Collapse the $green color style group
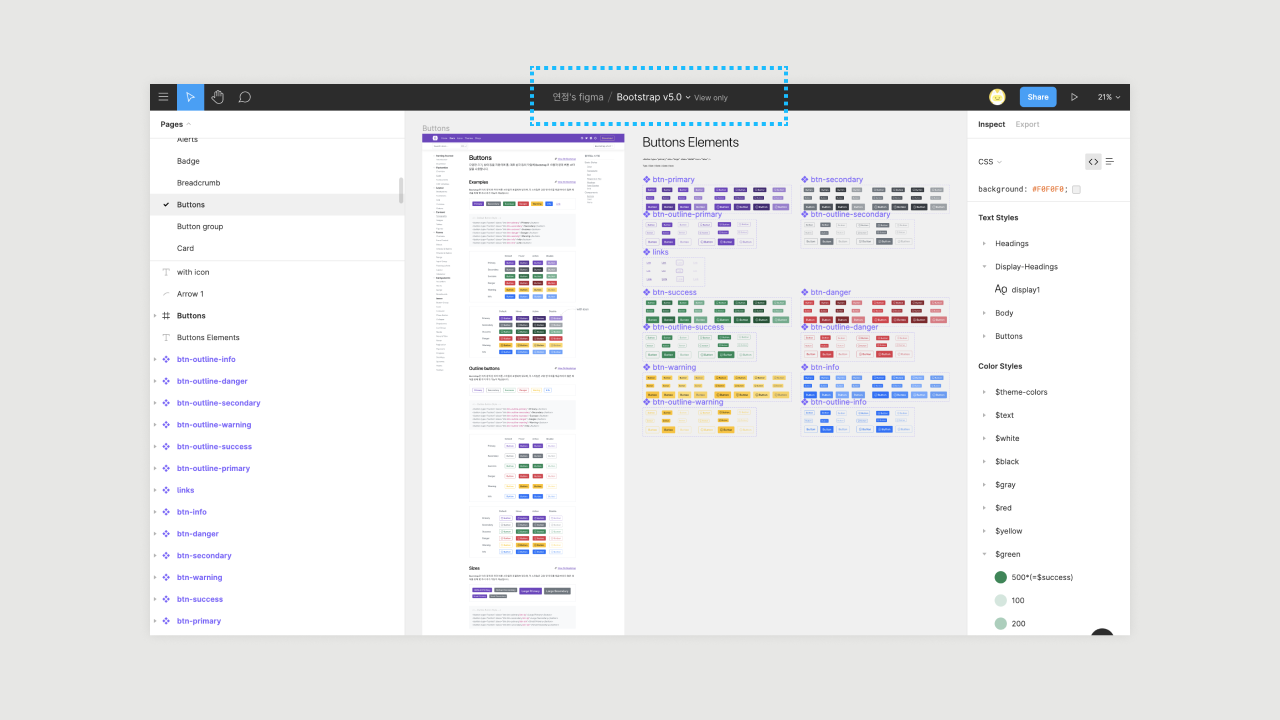Image resolution: width=1280 pixels, height=720 pixels. click(984, 554)
